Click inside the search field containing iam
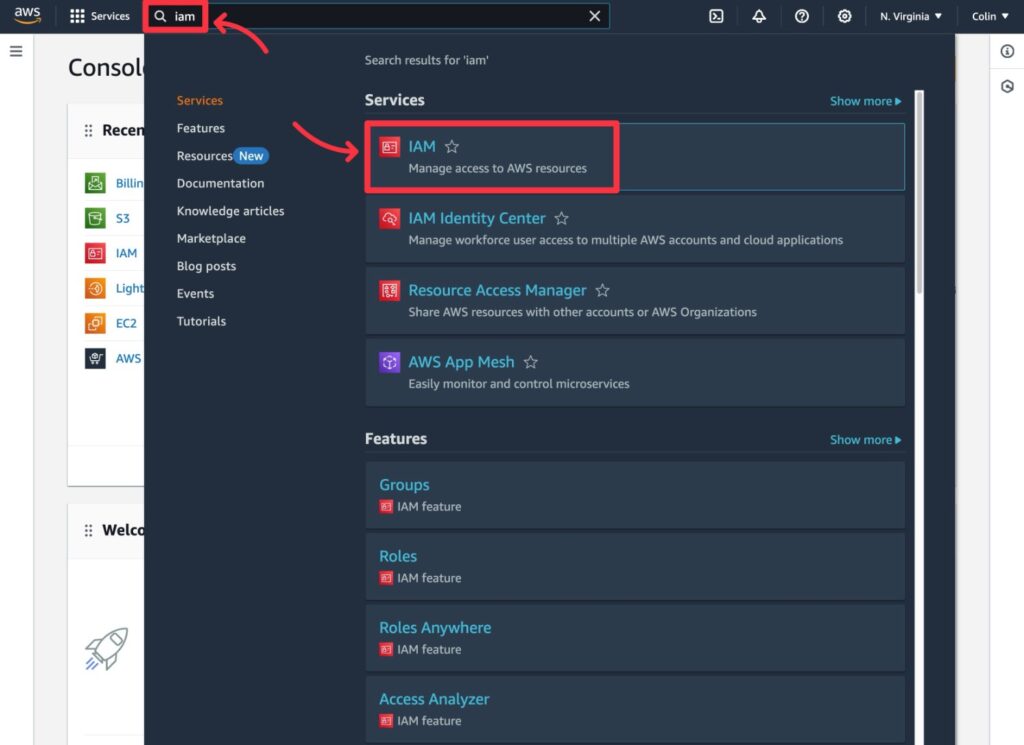1024x745 pixels. 380,16
